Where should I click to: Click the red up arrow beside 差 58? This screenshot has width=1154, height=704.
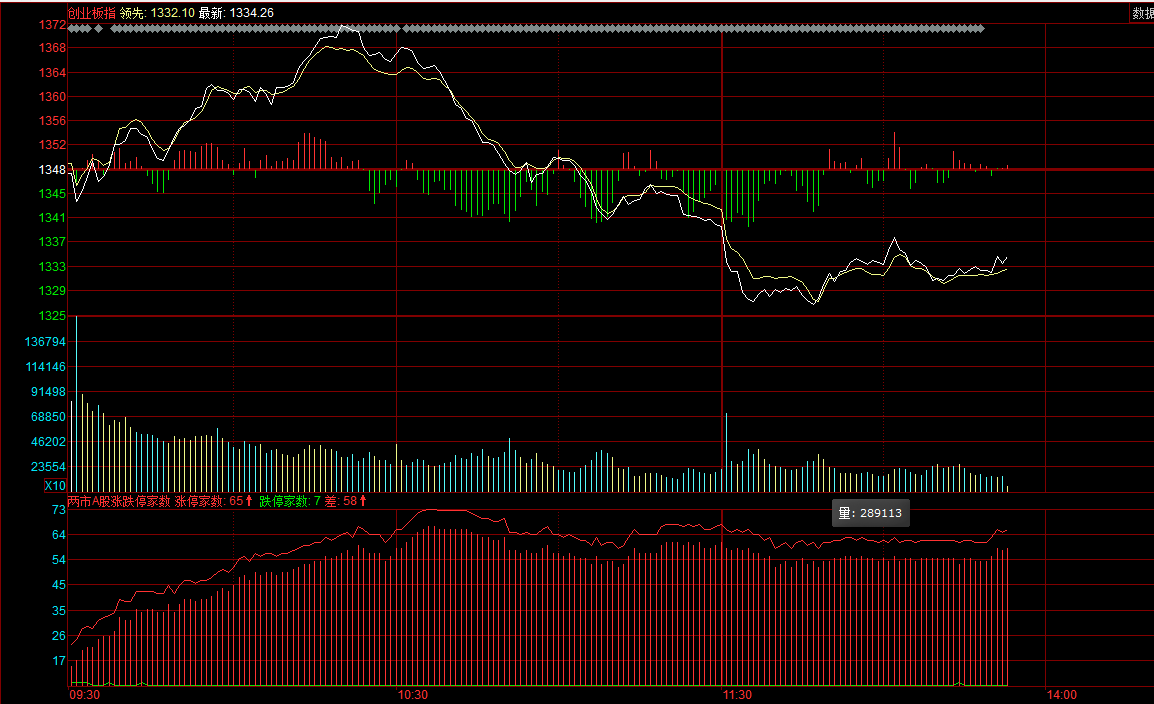(363, 501)
